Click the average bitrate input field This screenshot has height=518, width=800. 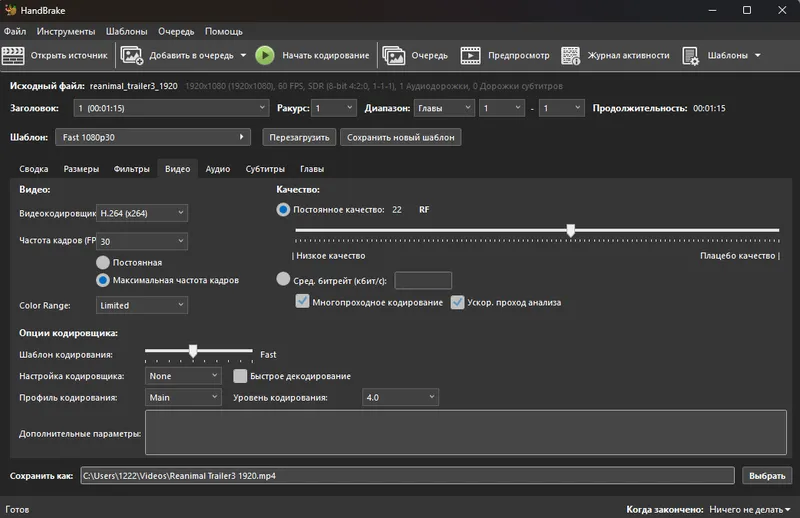[x=423, y=280]
